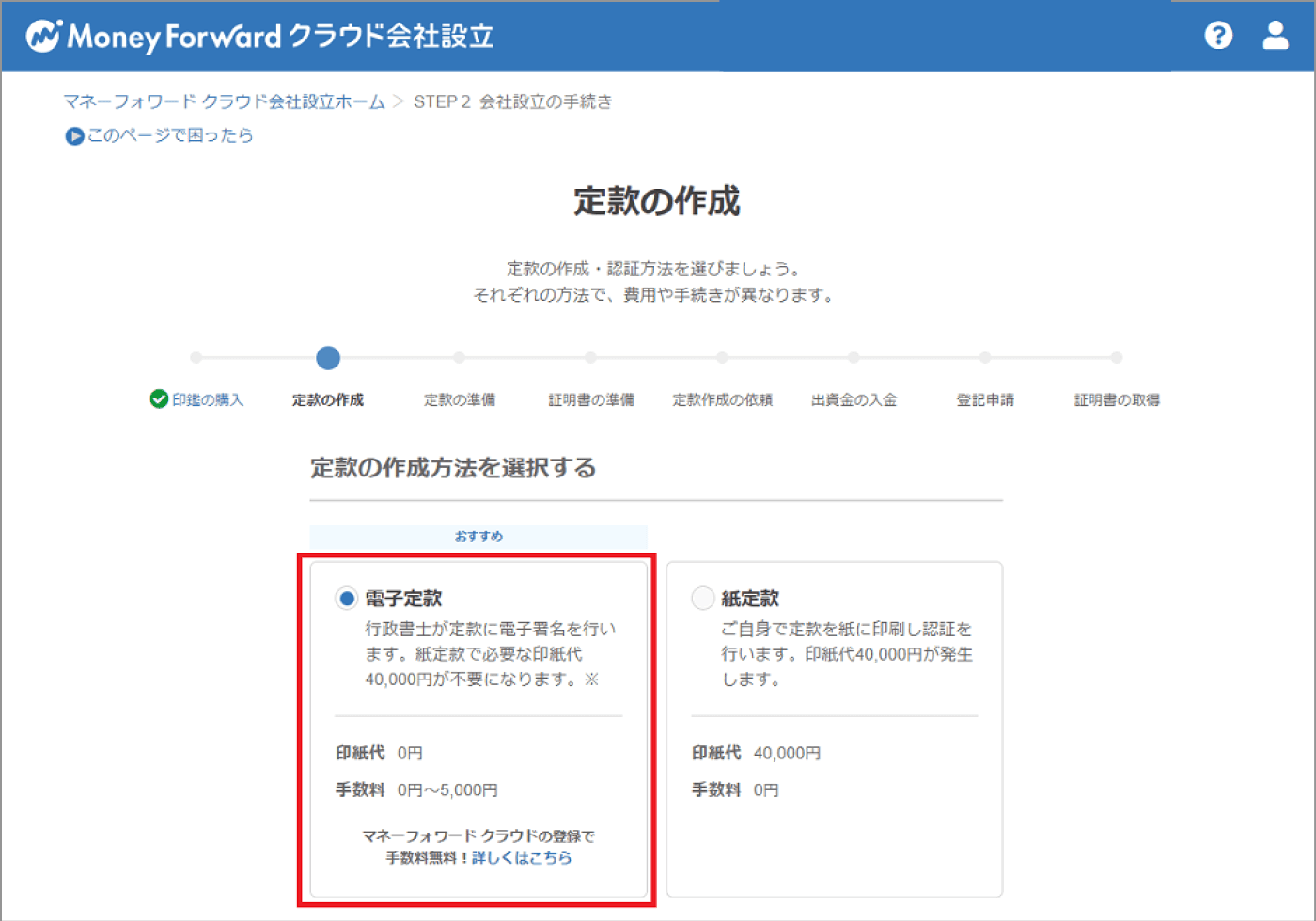Image resolution: width=1316 pixels, height=921 pixels.
Task: Click the Money Forward logo icon
Action: click(43, 36)
